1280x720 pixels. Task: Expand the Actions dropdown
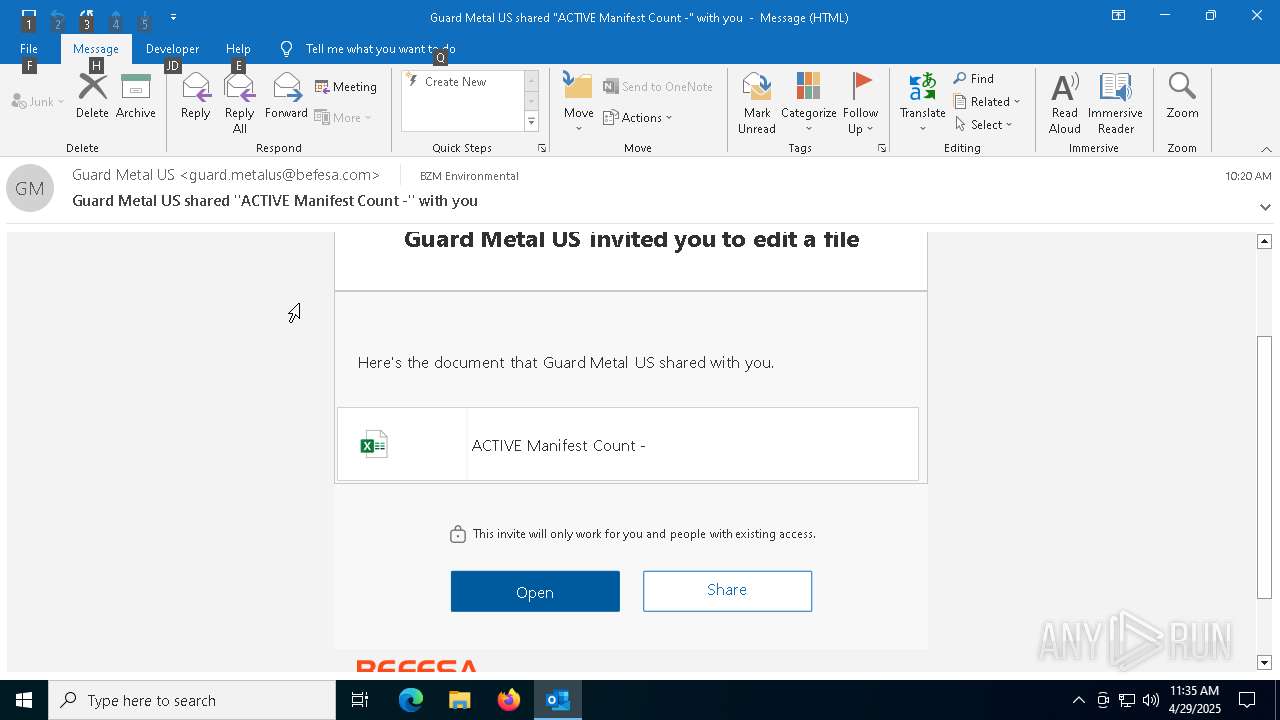tap(638, 117)
